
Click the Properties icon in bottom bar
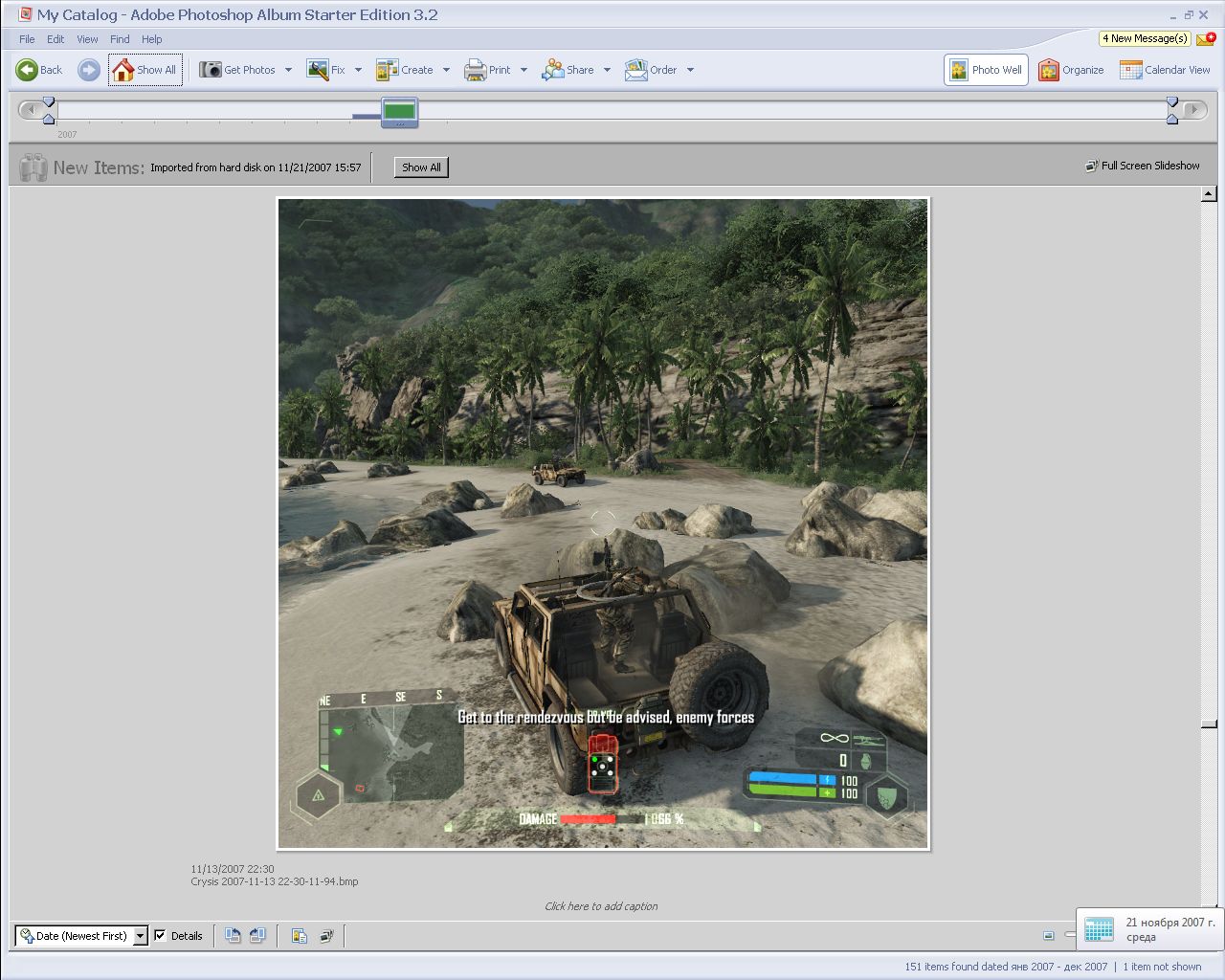(300, 936)
